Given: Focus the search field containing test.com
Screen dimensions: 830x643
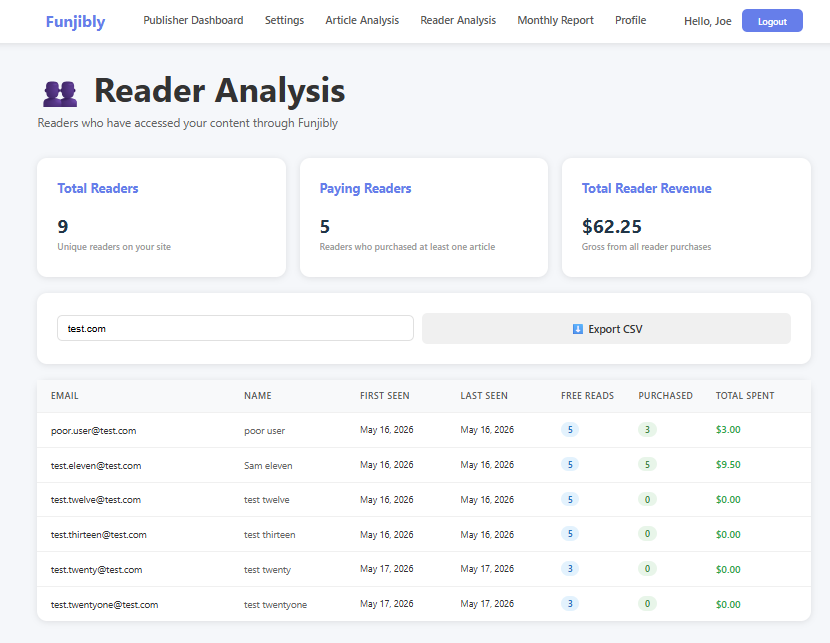Looking at the screenshot, I should 235,329.
